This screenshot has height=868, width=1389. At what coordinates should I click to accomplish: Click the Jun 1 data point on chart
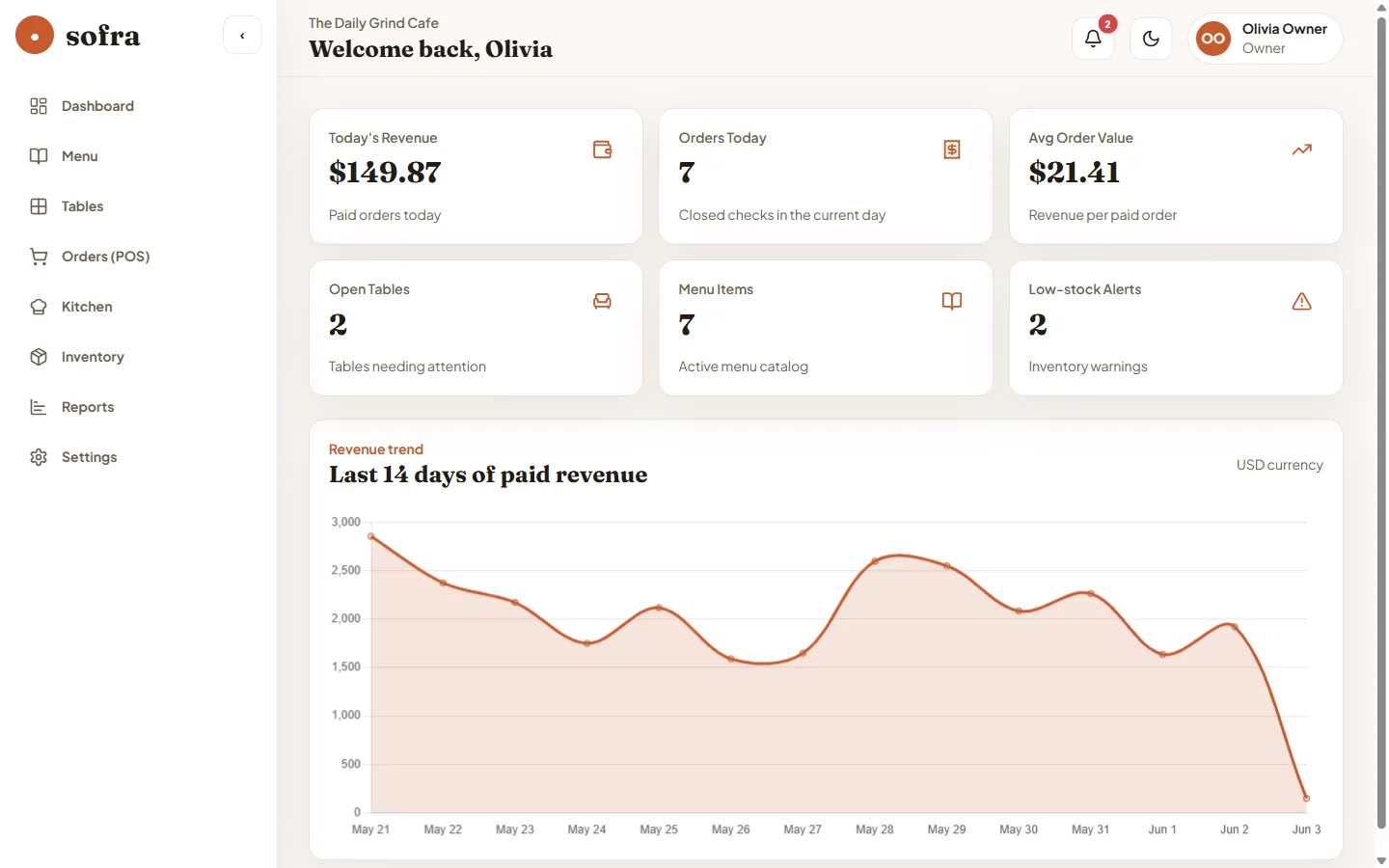click(1162, 655)
